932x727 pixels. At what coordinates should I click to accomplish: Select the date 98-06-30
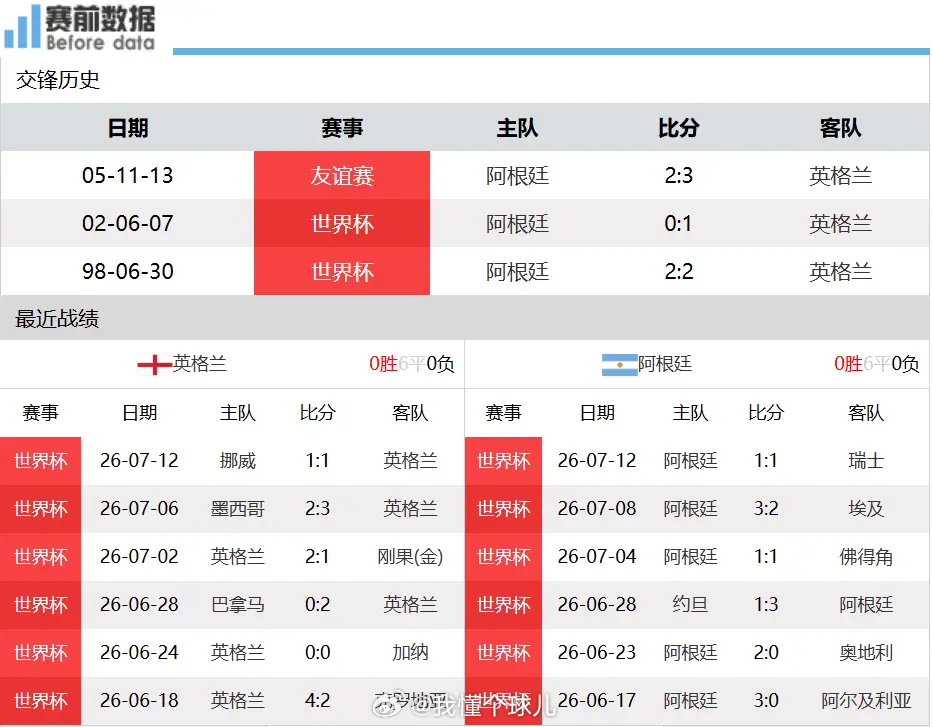(x=128, y=272)
